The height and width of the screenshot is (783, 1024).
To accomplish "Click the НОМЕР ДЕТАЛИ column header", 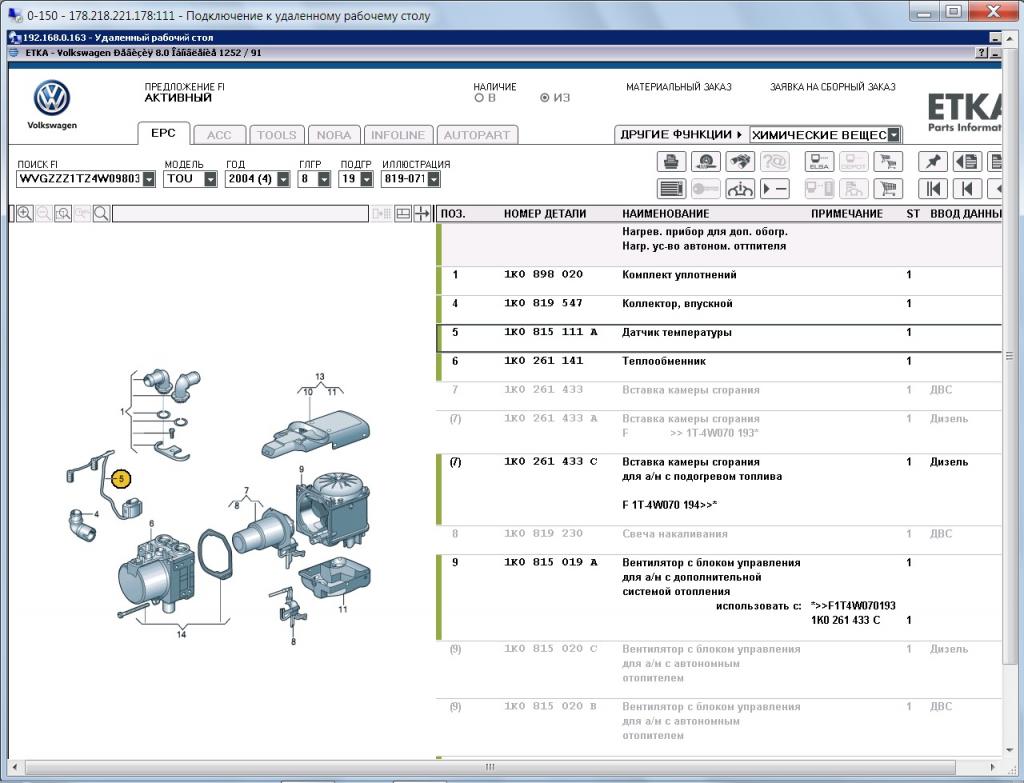I will (545, 214).
